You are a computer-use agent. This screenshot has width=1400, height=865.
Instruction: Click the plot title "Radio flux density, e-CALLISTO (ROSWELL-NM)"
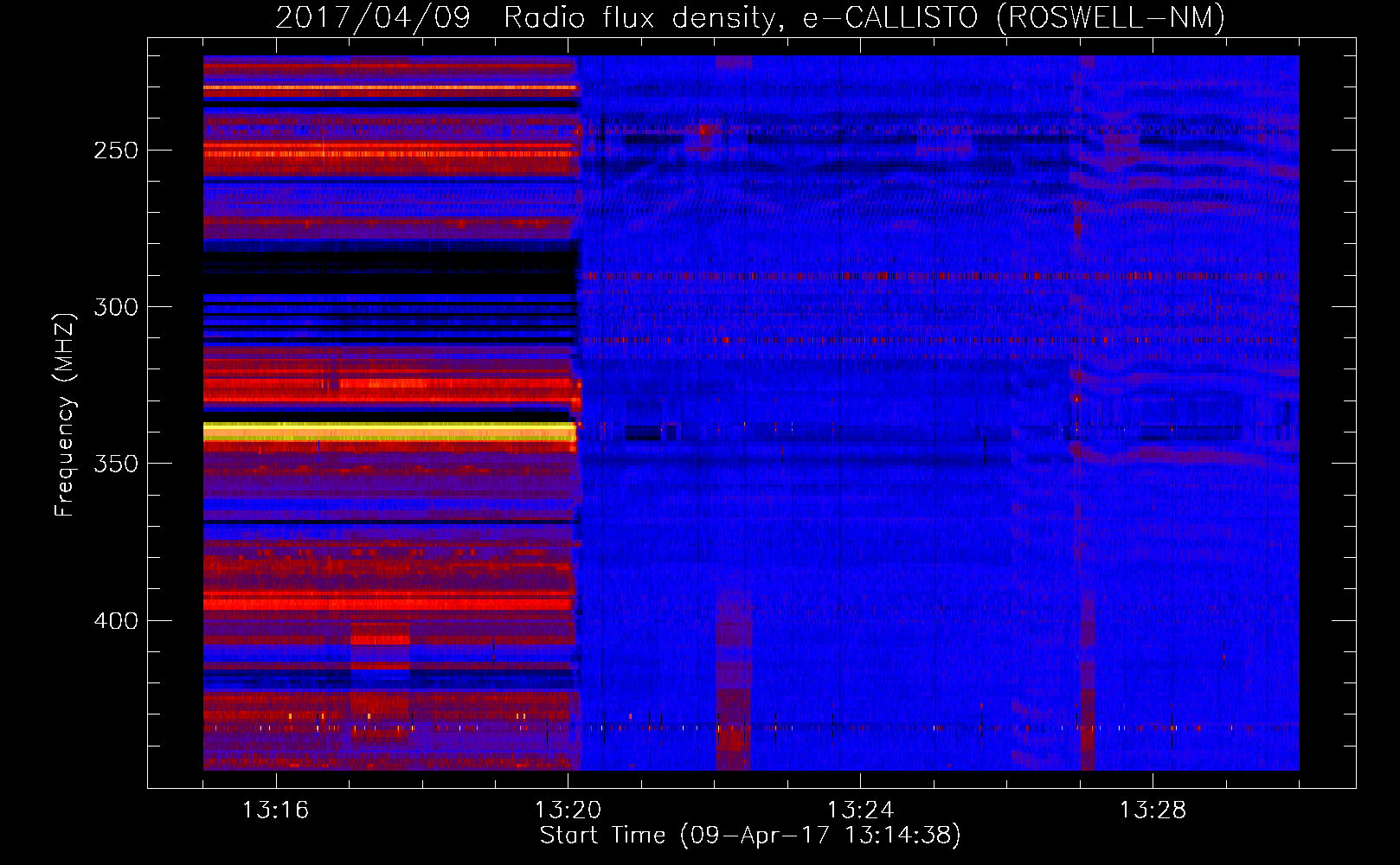click(x=864, y=17)
